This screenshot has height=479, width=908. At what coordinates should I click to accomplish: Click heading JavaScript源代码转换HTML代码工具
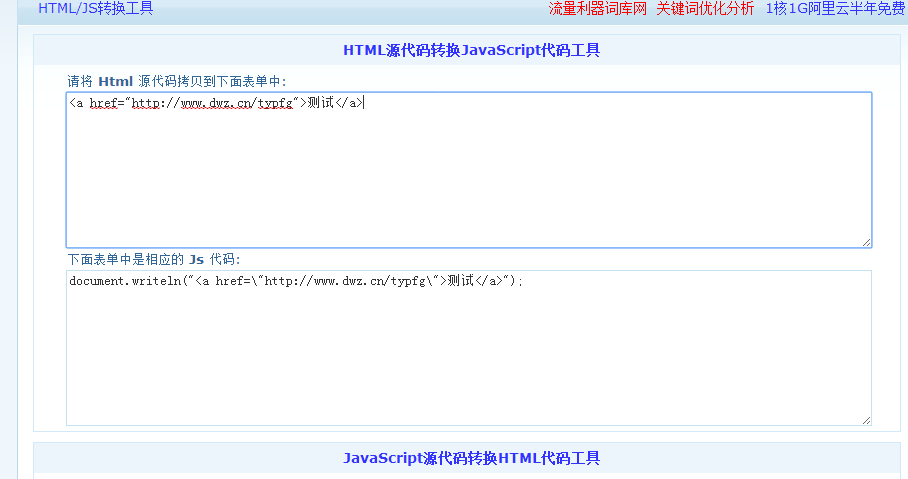click(x=471, y=458)
